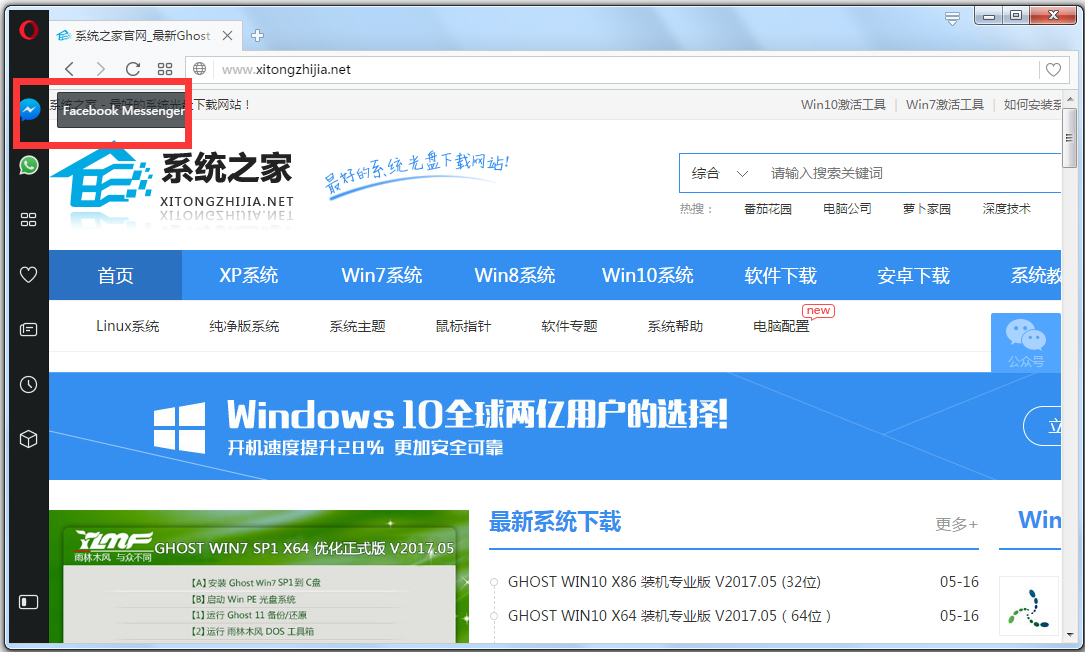Screen dimensions: 1085x652
Task: Click the site info globe icon
Action: 199,69
